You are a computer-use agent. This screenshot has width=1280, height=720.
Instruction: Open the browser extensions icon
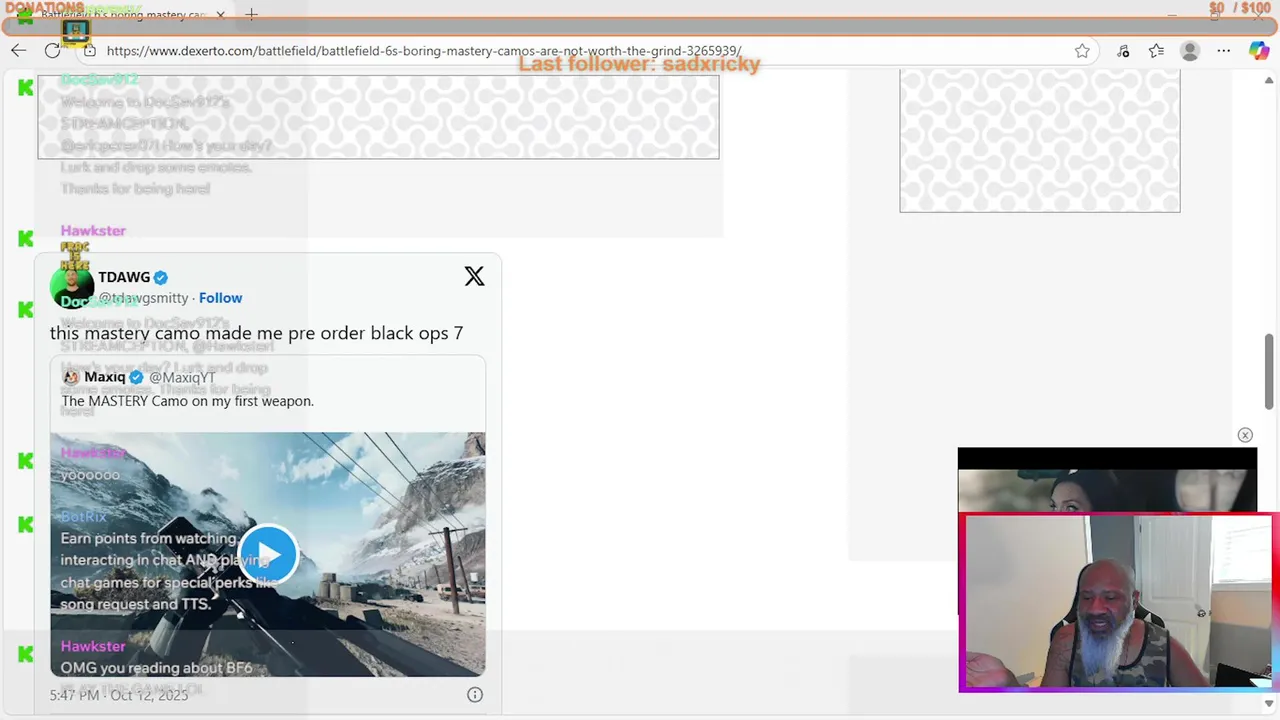point(1123,51)
